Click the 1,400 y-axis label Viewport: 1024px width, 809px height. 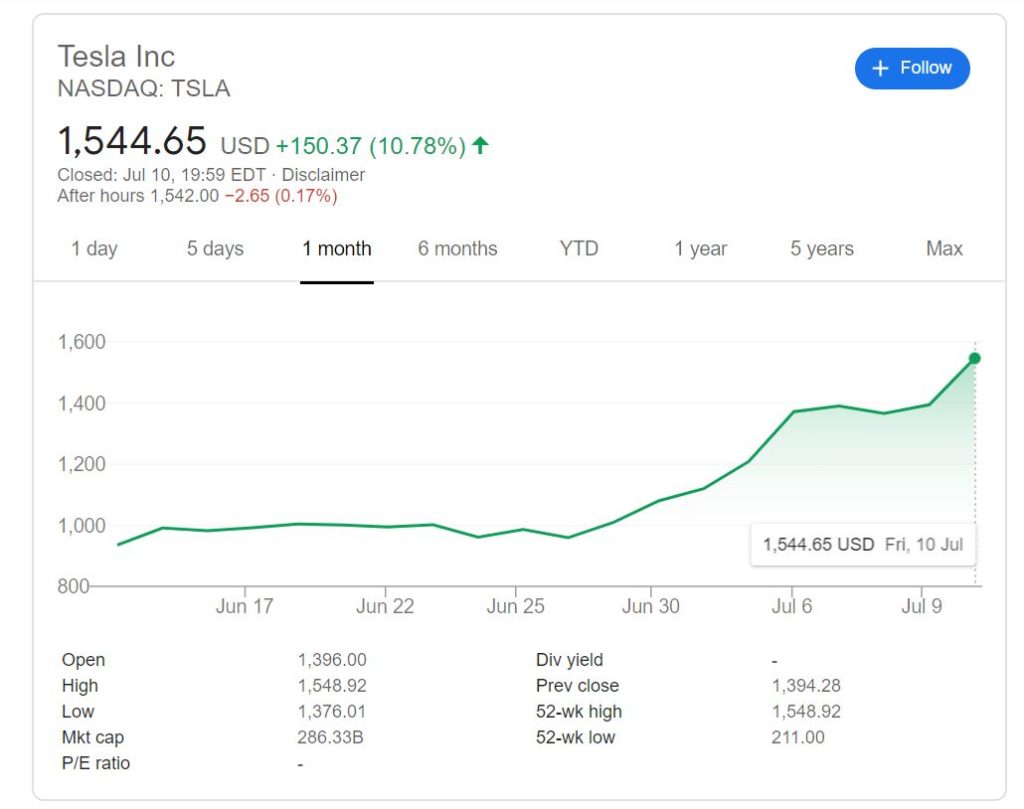[82, 404]
